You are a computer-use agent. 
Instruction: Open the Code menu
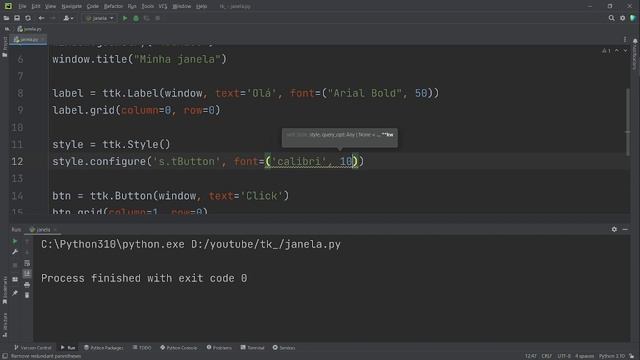tap(93, 6)
